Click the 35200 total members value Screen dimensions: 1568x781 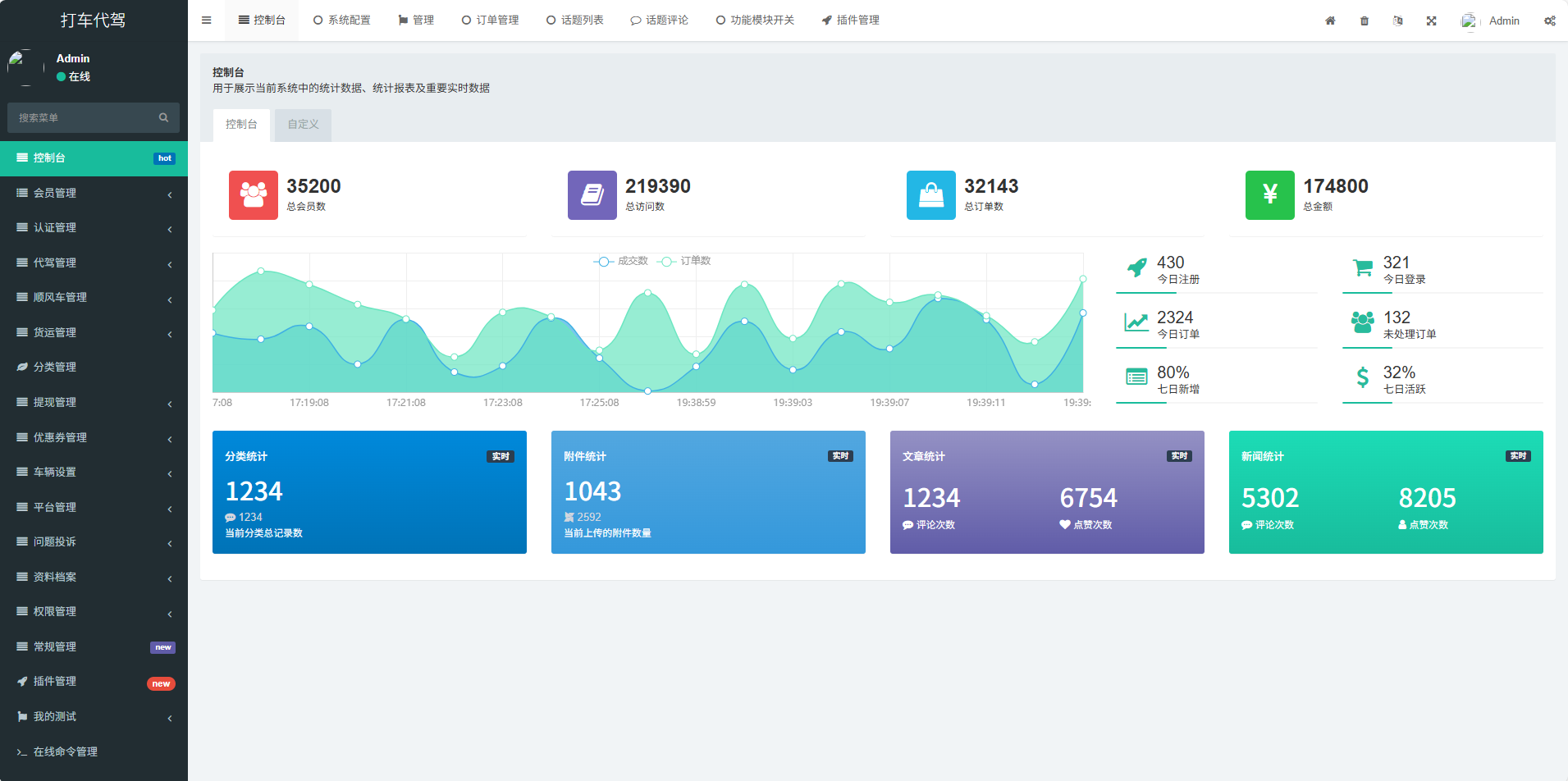point(313,186)
